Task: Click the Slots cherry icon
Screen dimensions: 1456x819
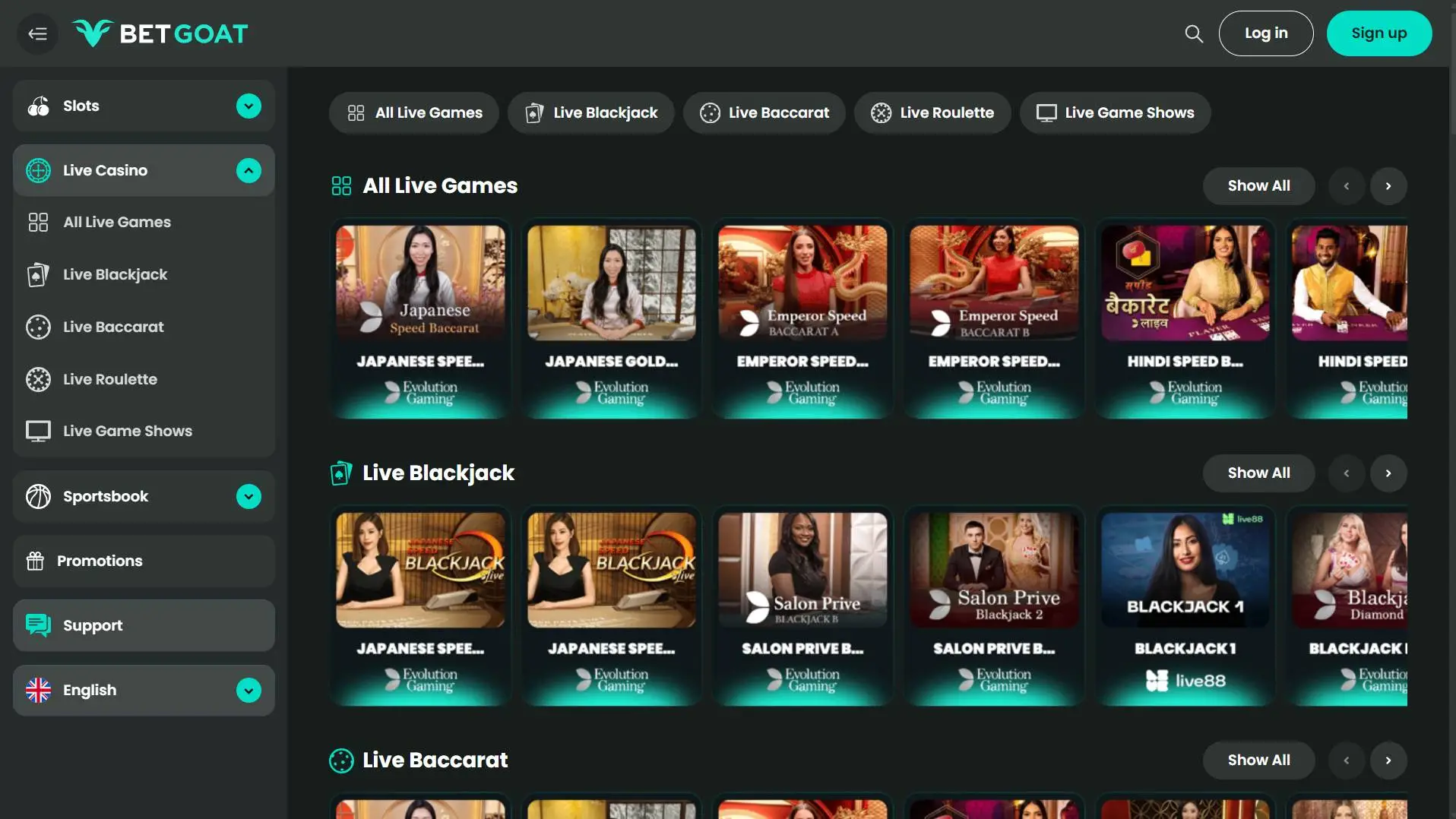Action: pos(38,106)
